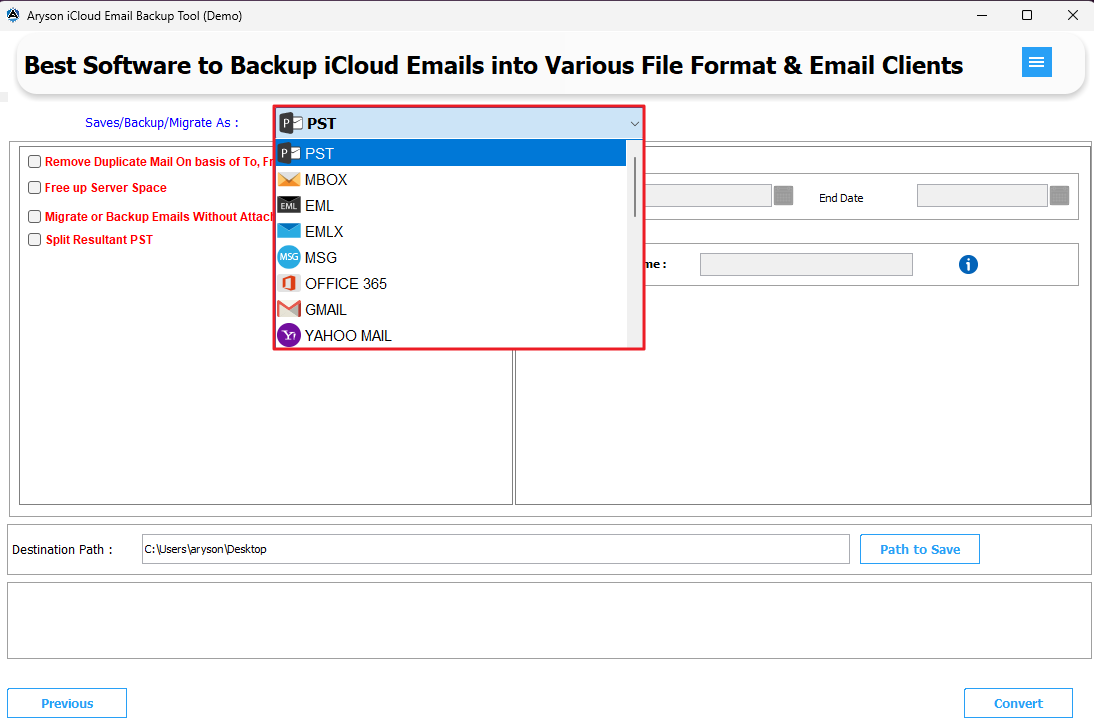Pick EML in the dropdown list
Image resolution: width=1094 pixels, height=718 pixels.
(451, 205)
